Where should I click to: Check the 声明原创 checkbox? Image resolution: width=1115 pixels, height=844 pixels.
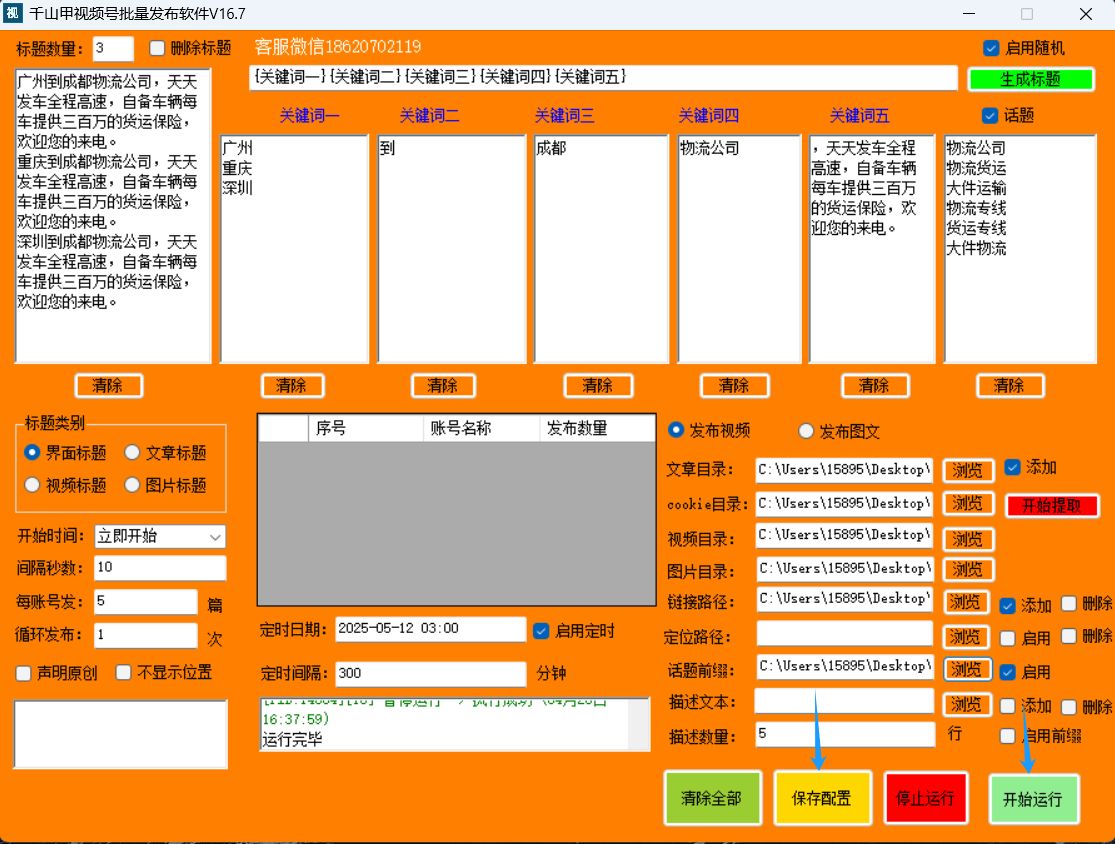[x=25, y=672]
